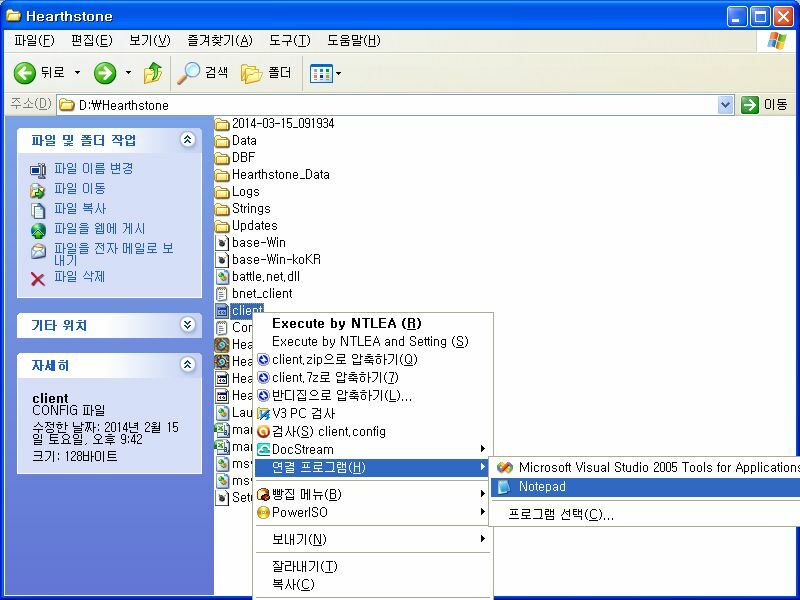This screenshot has width=800, height=600.
Task: Click the publish to web globe icon
Action: coord(38,231)
